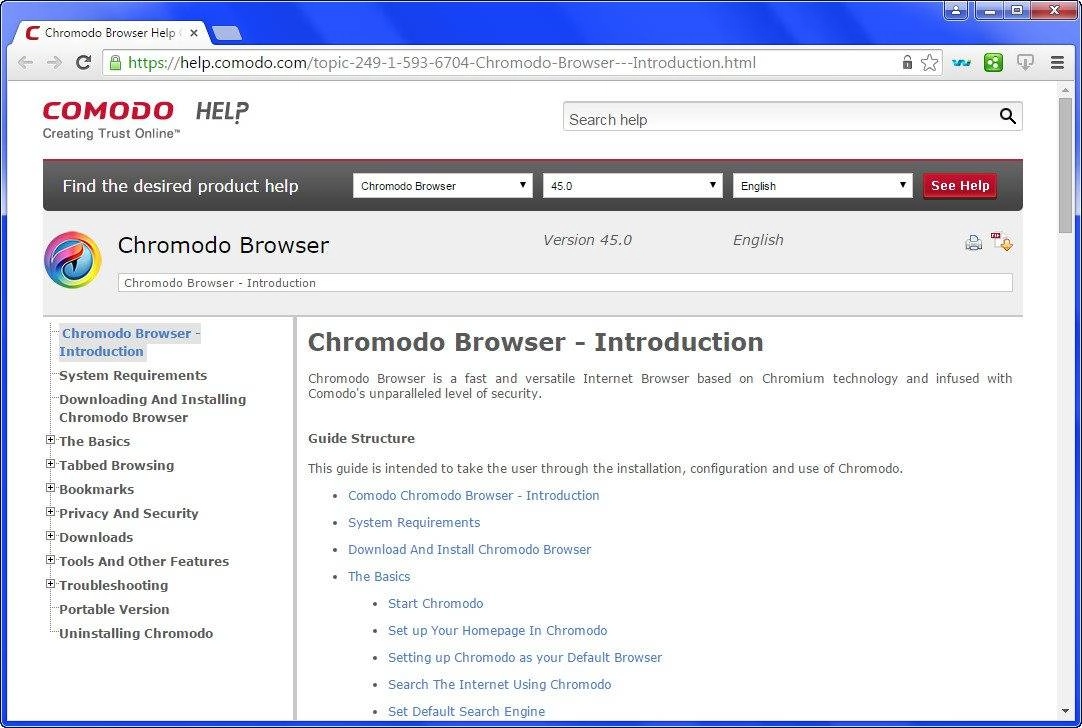Open Portable Version in sidebar
Viewport: 1082px width, 728px height.
click(114, 609)
